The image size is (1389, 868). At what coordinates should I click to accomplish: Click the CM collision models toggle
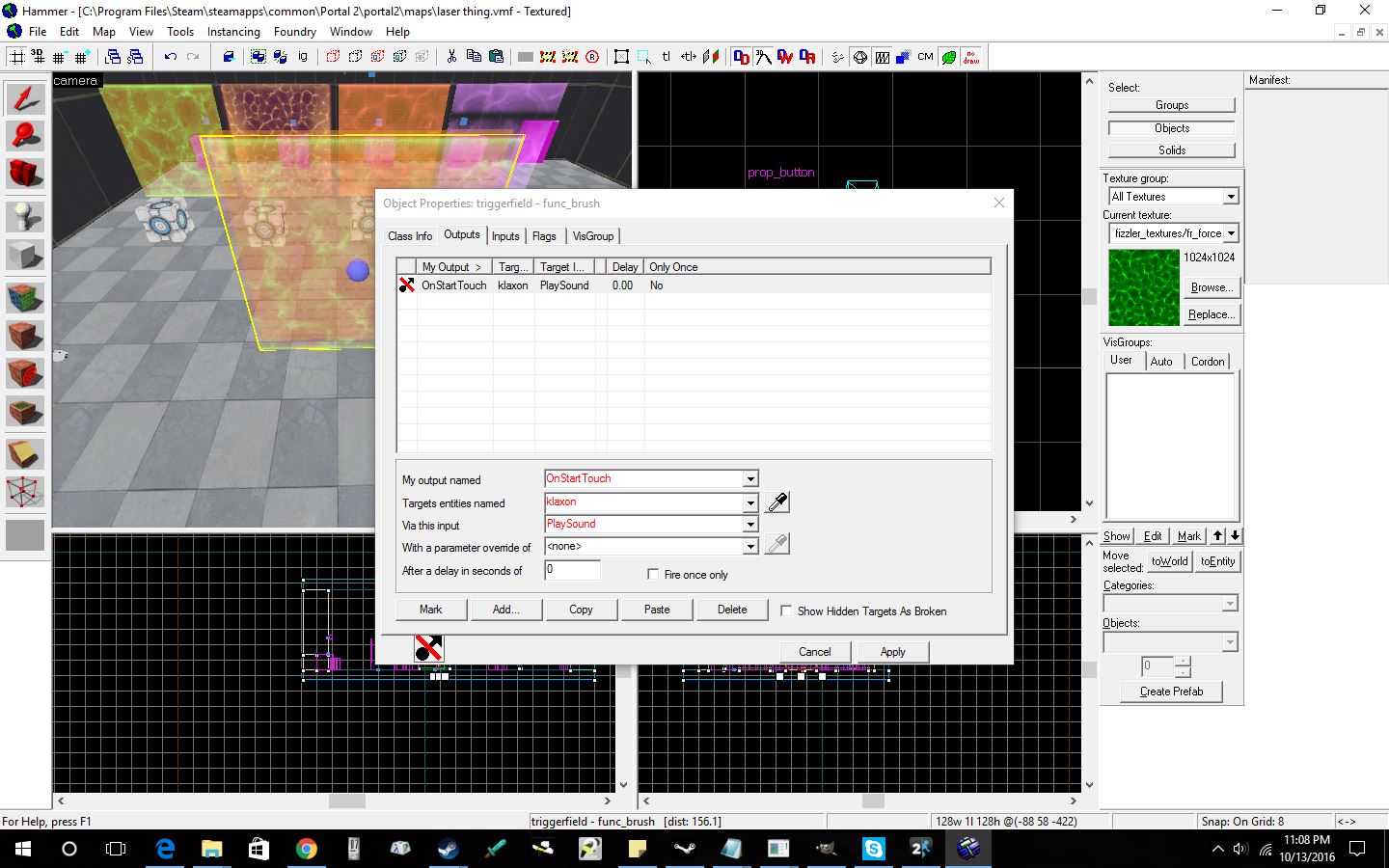tap(926, 57)
